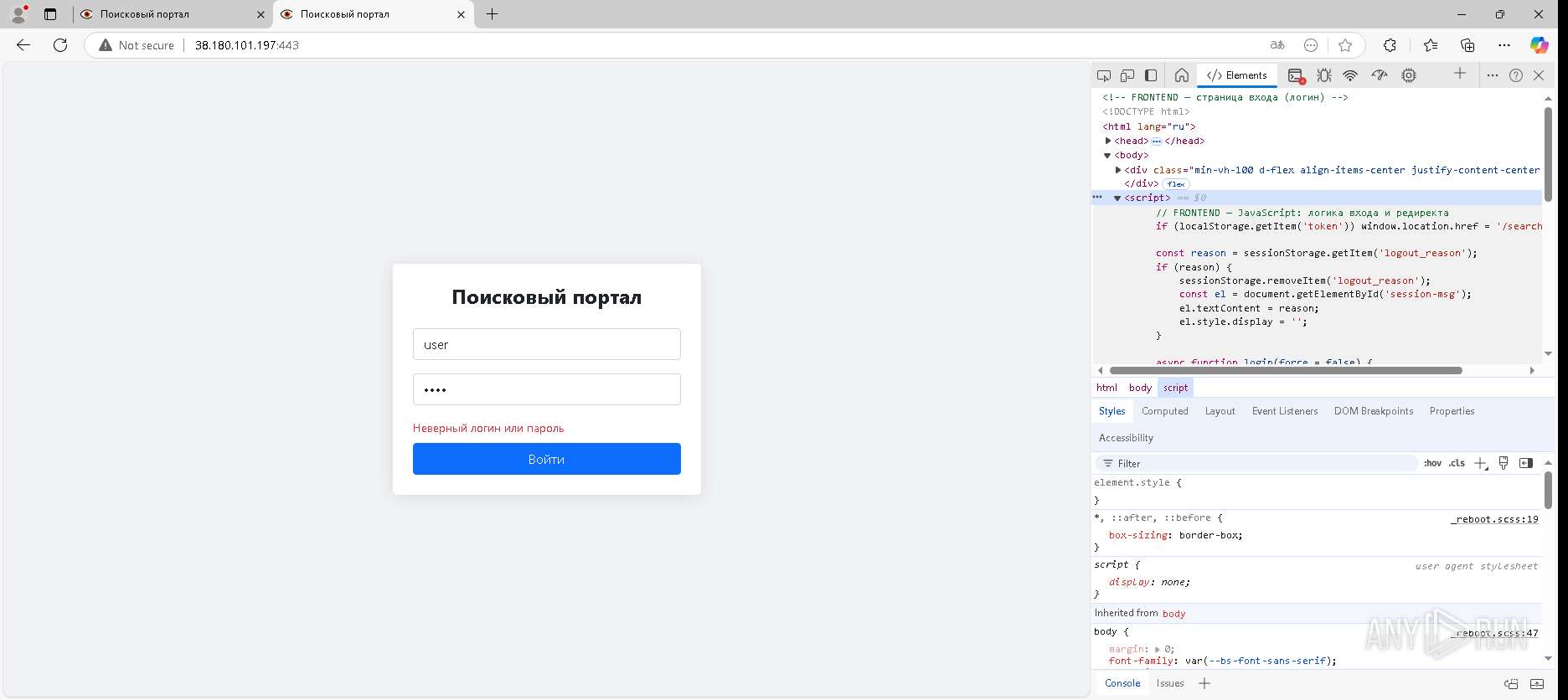Switch to the Styles pane tab
The width and height of the screenshot is (1568, 700).
point(1112,411)
